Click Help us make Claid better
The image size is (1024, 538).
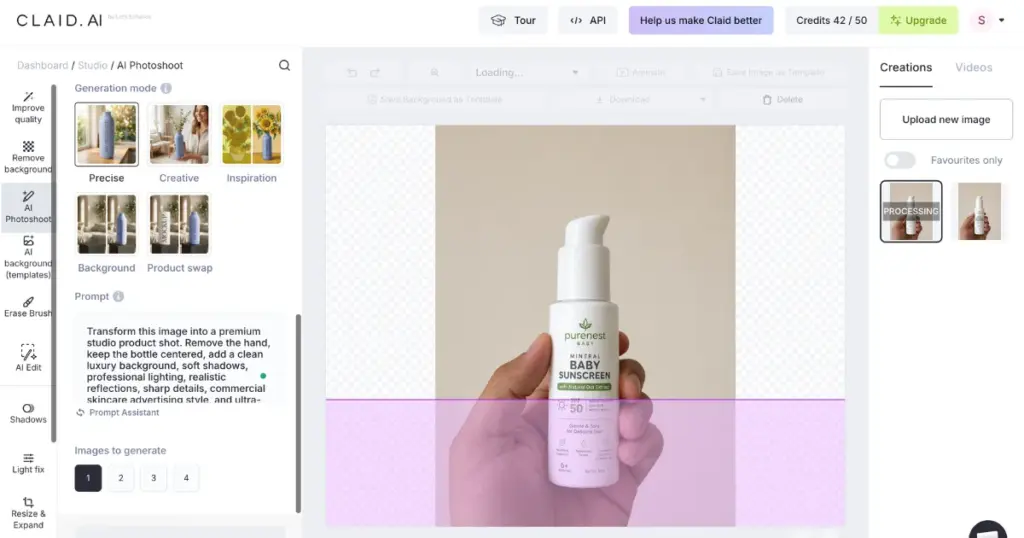(x=701, y=20)
